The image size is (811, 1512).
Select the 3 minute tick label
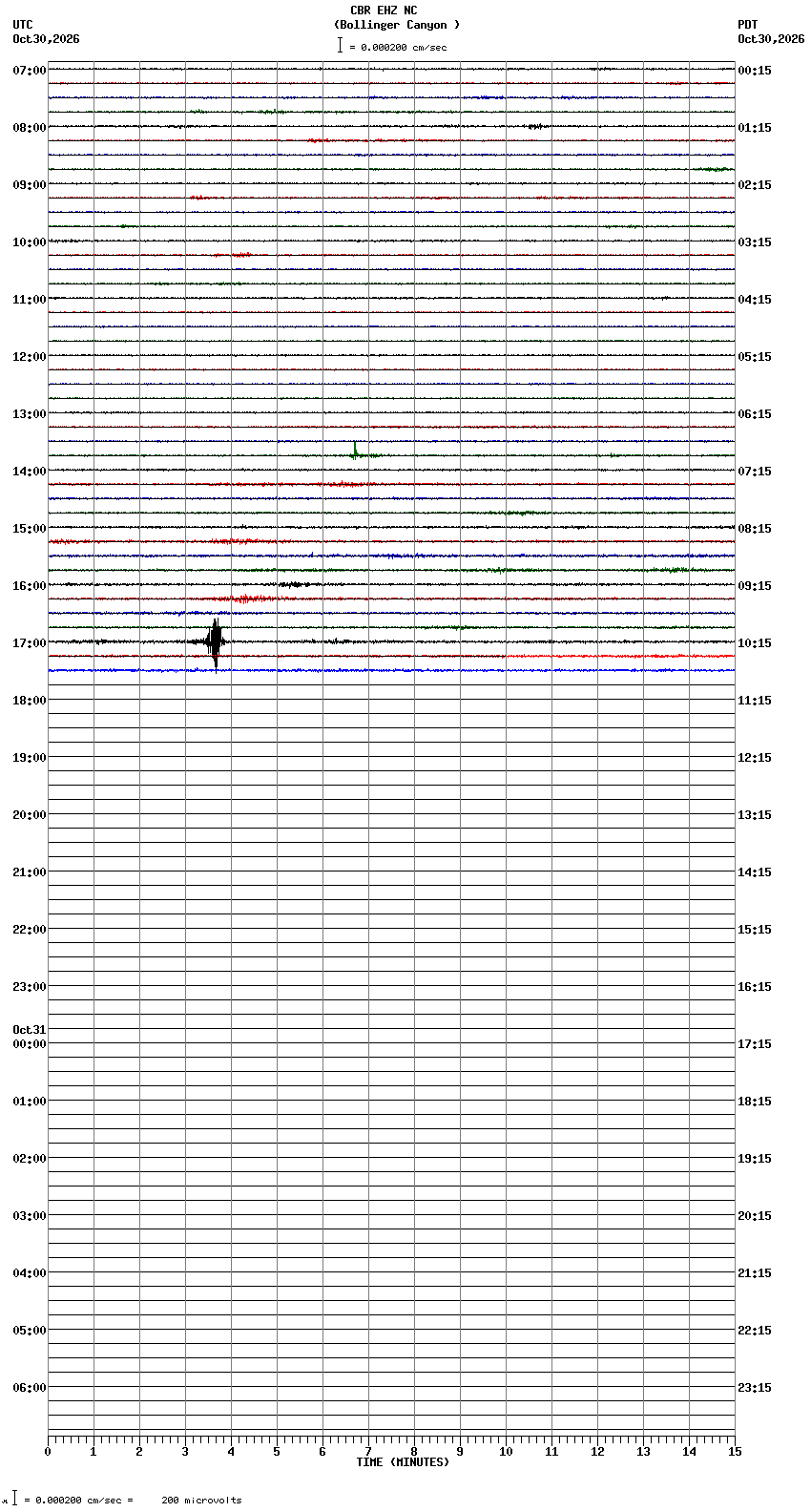[185, 1452]
